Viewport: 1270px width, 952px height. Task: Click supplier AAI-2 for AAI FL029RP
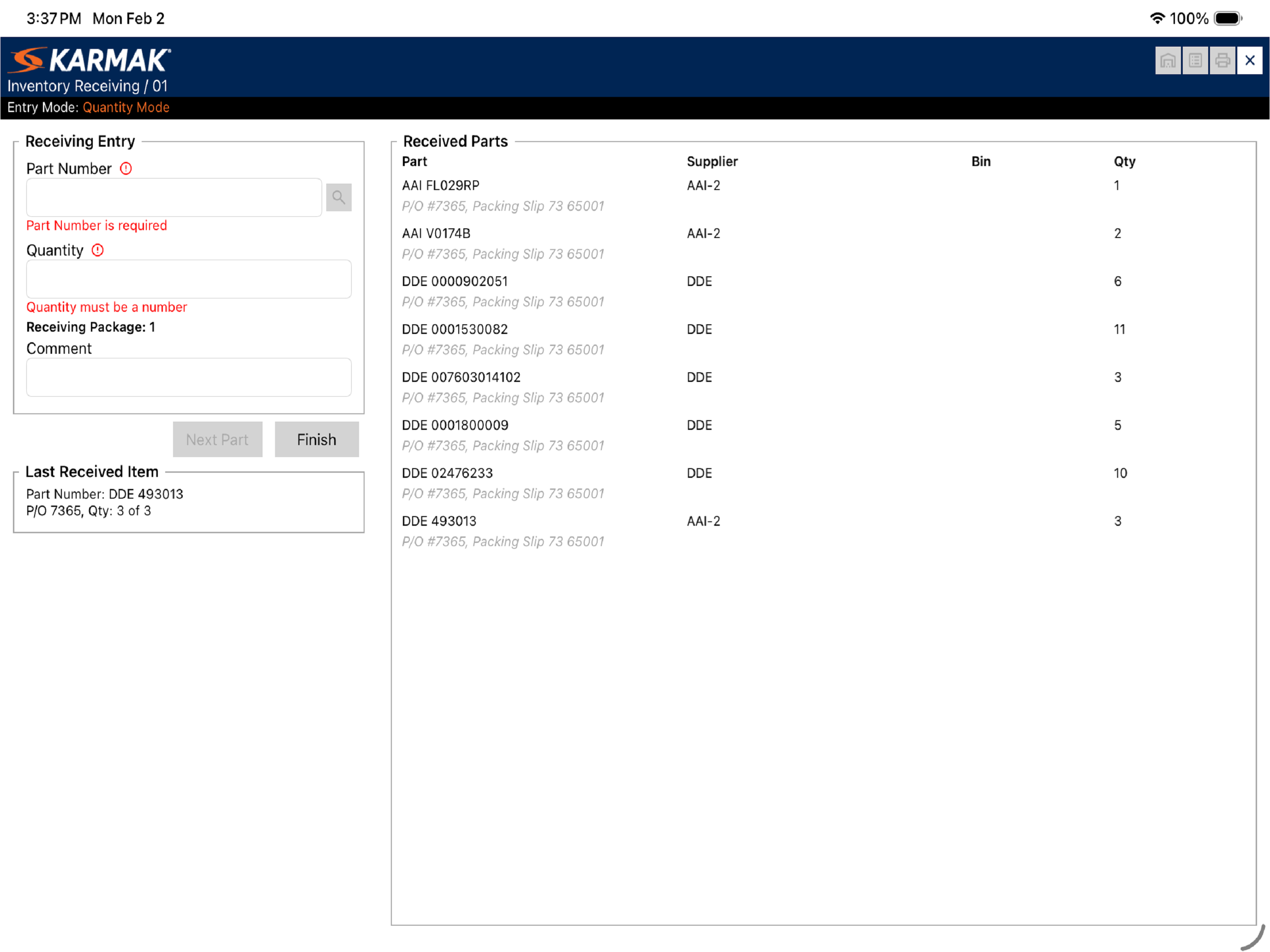[x=703, y=185]
